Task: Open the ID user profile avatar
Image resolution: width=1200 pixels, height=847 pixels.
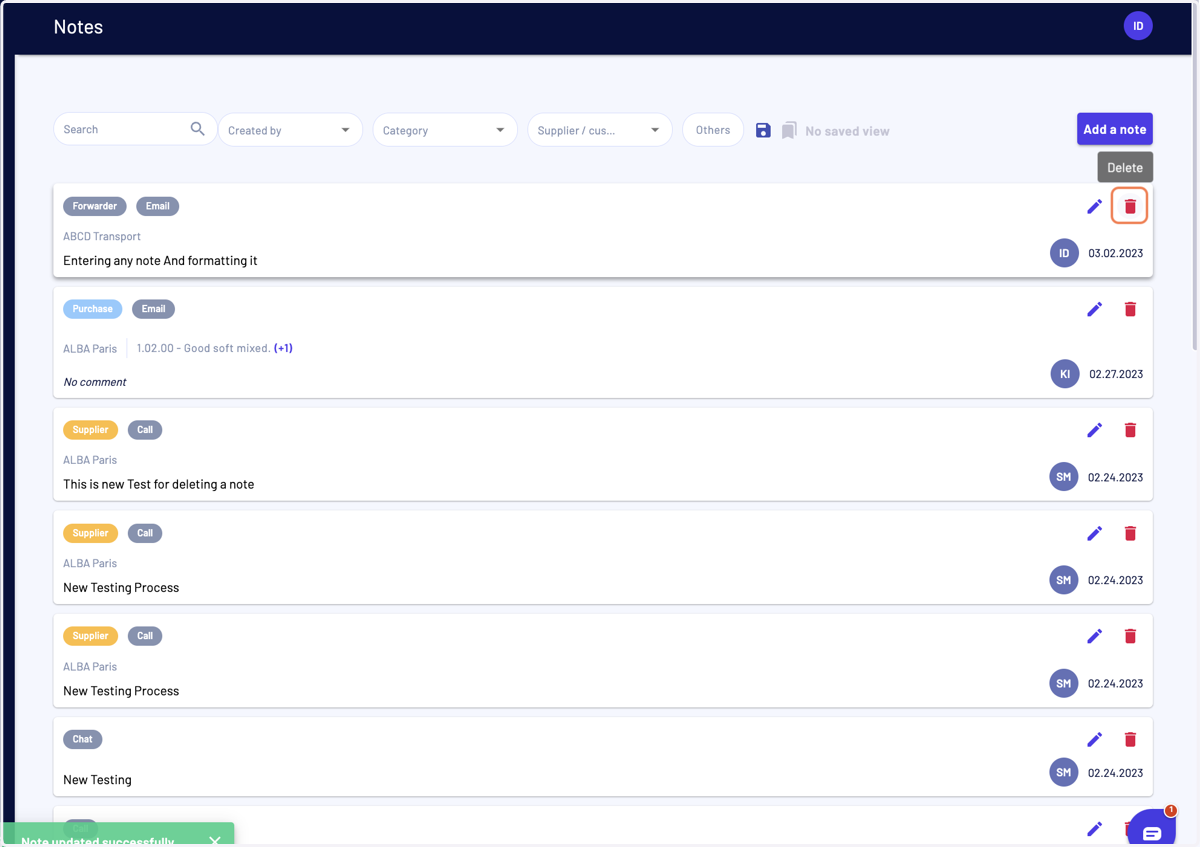Action: (x=1138, y=26)
